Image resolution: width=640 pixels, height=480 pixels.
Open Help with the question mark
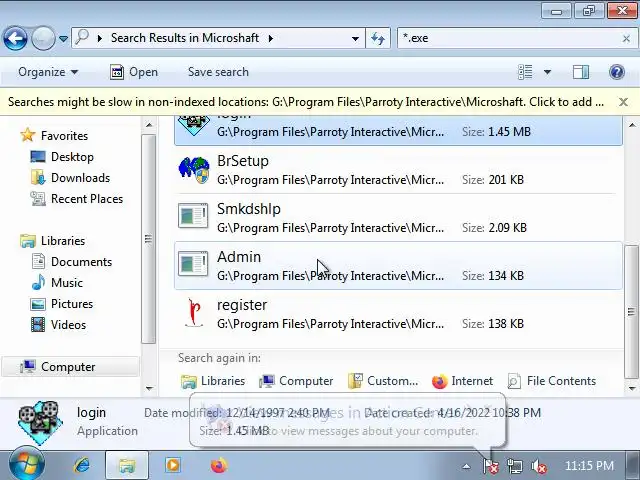pyautogui.click(x=617, y=72)
